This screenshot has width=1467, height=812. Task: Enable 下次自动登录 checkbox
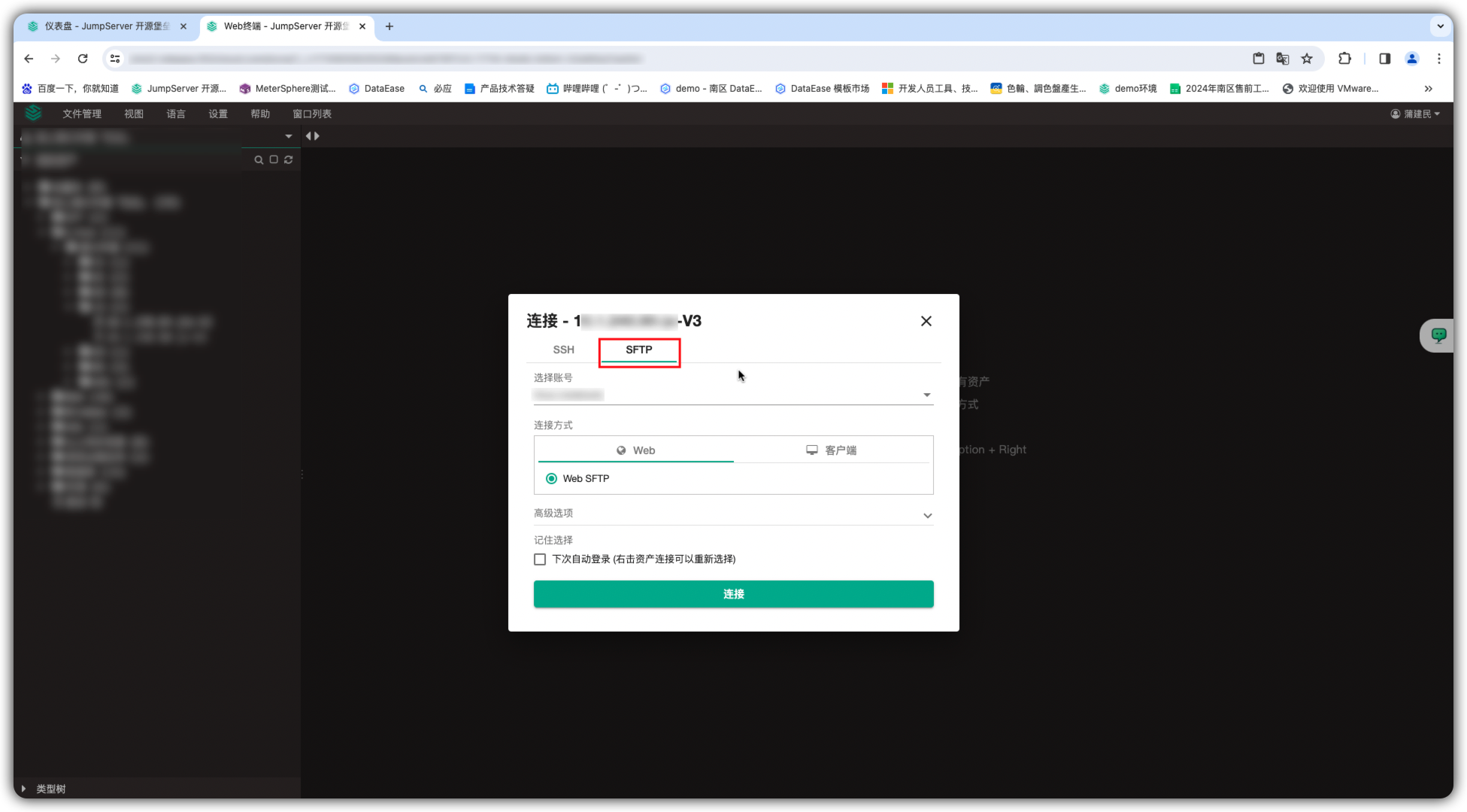coord(540,559)
